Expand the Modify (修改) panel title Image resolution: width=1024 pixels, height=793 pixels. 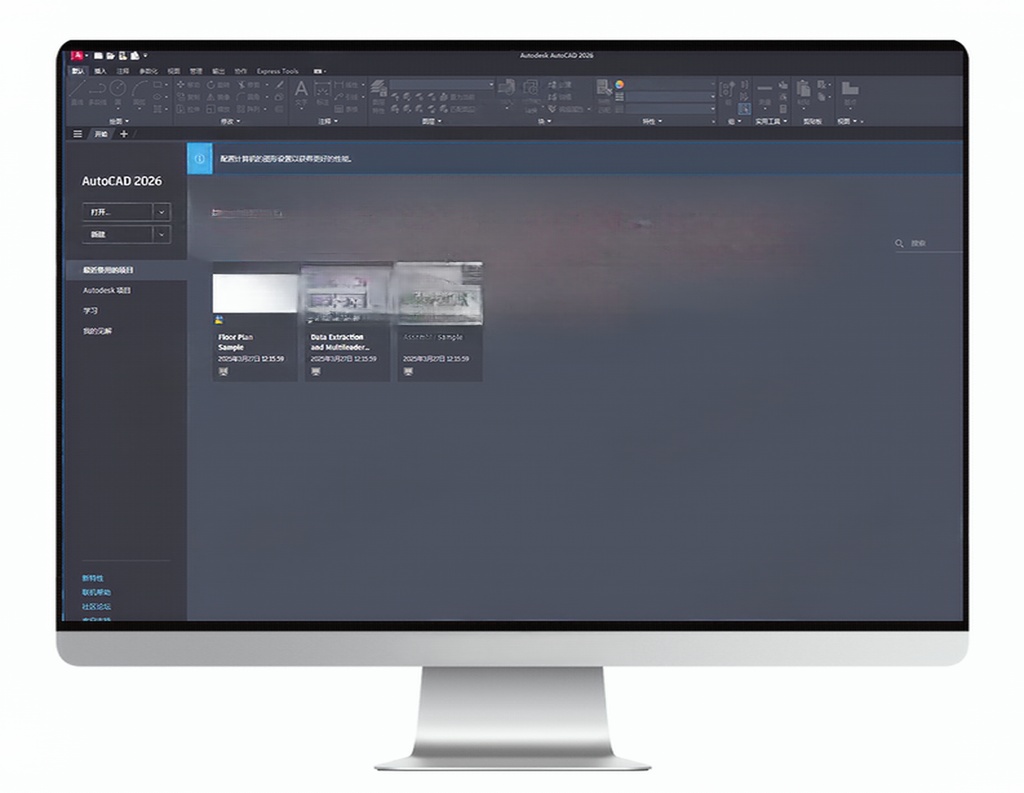click(x=230, y=121)
